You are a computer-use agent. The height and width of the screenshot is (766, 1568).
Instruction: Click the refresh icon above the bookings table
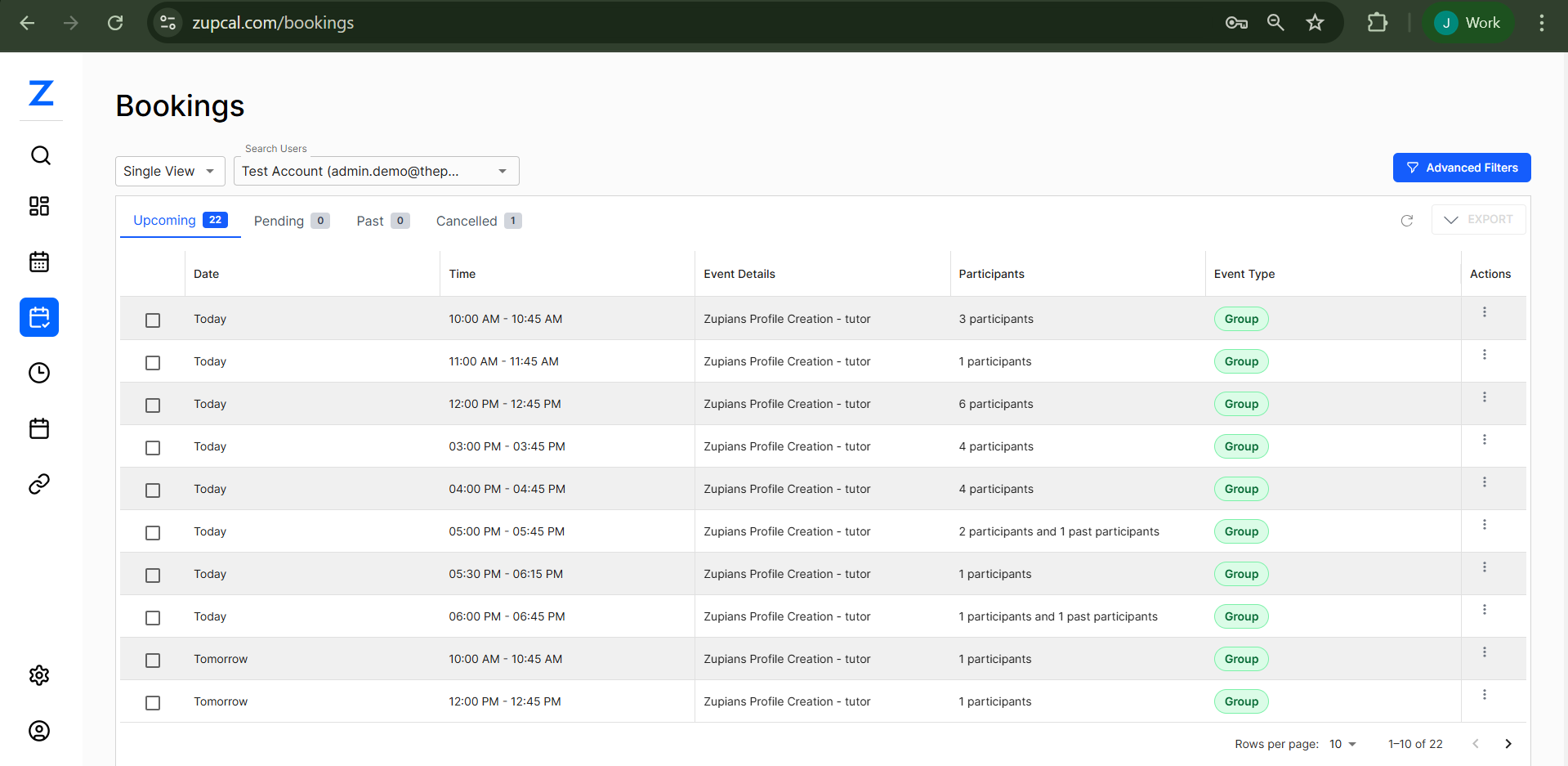tap(1407, 221)
